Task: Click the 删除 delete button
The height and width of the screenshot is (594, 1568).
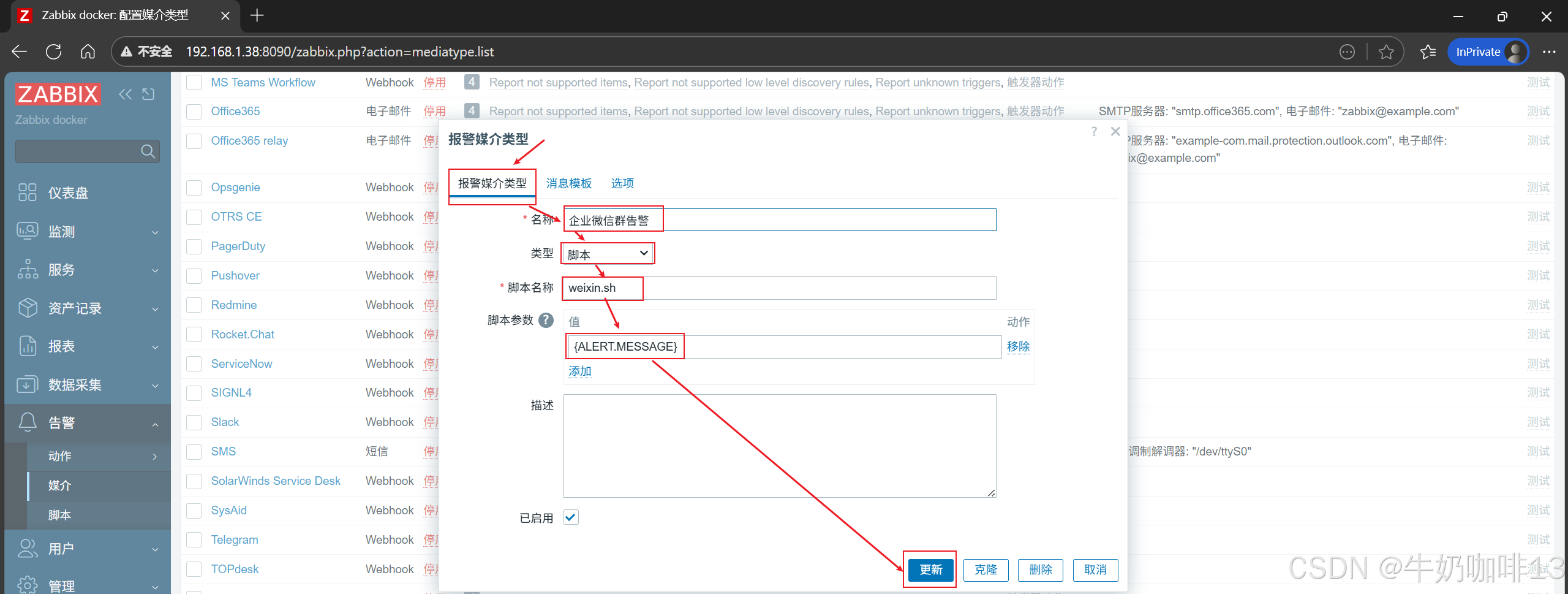Action: pos(1041,570)
